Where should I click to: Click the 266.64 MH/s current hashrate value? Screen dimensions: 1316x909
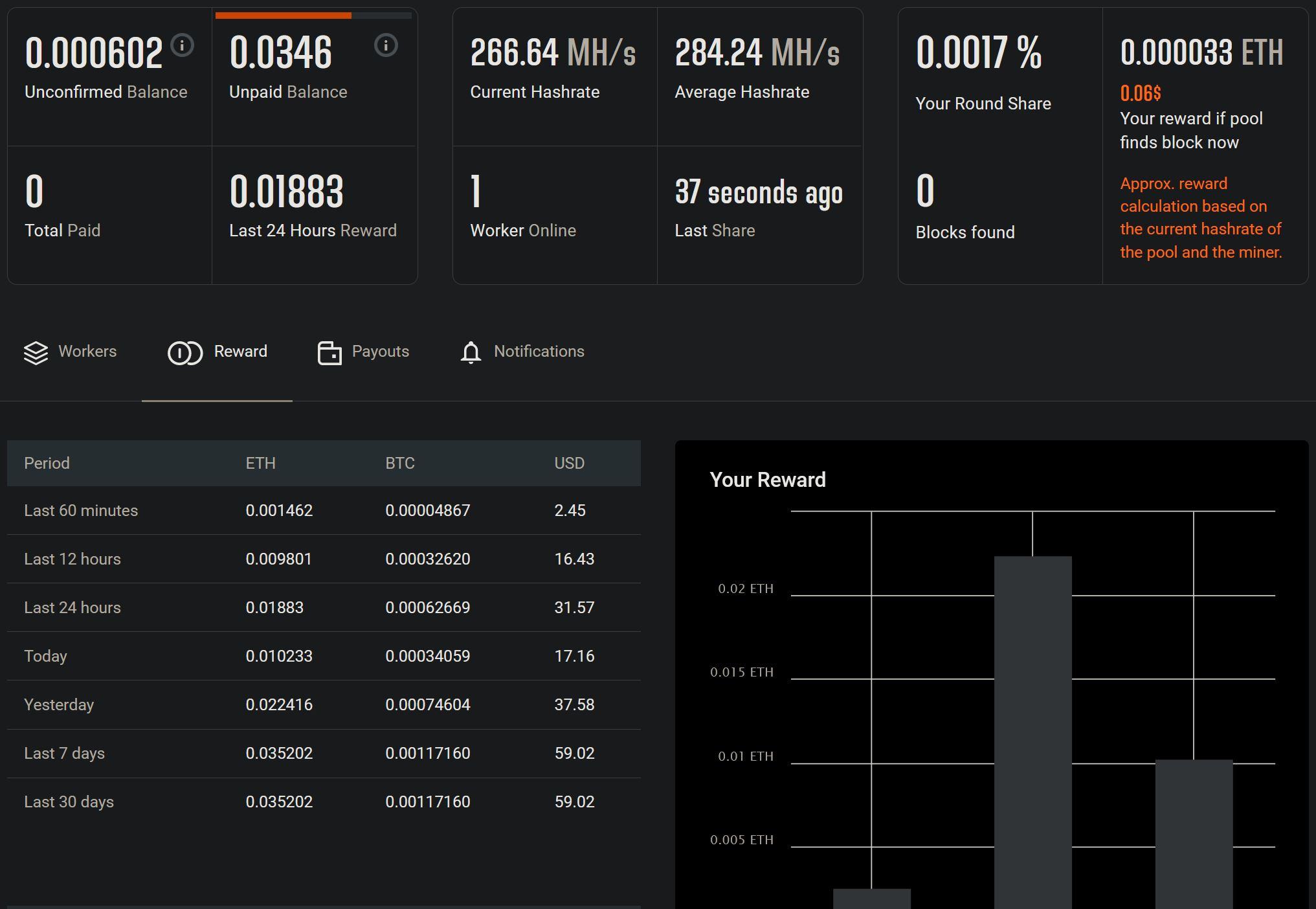(x=553, y=52)
